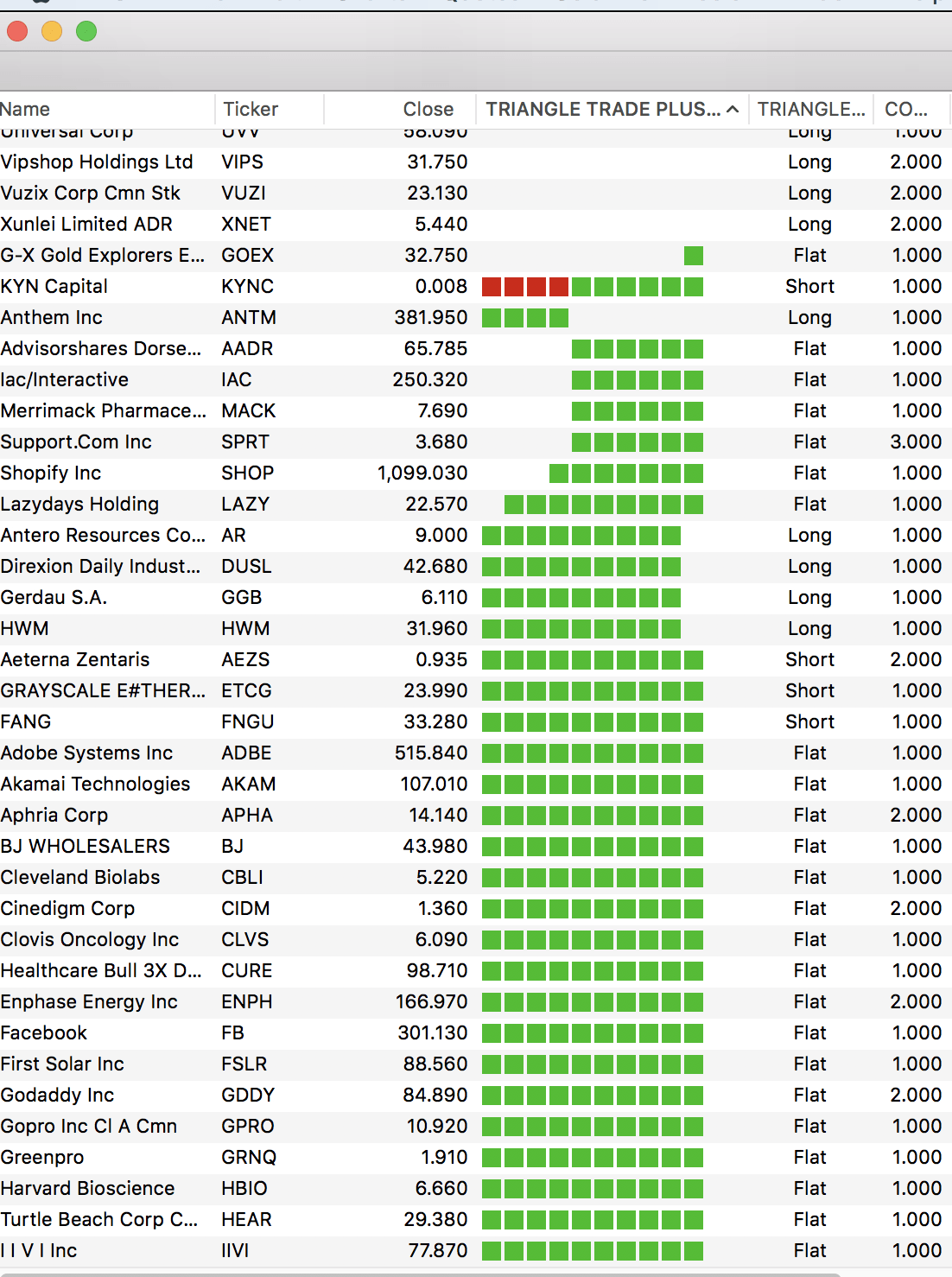Click close price 1,099.030
This screenshot has width=952, height=1277.
[422, 473]
